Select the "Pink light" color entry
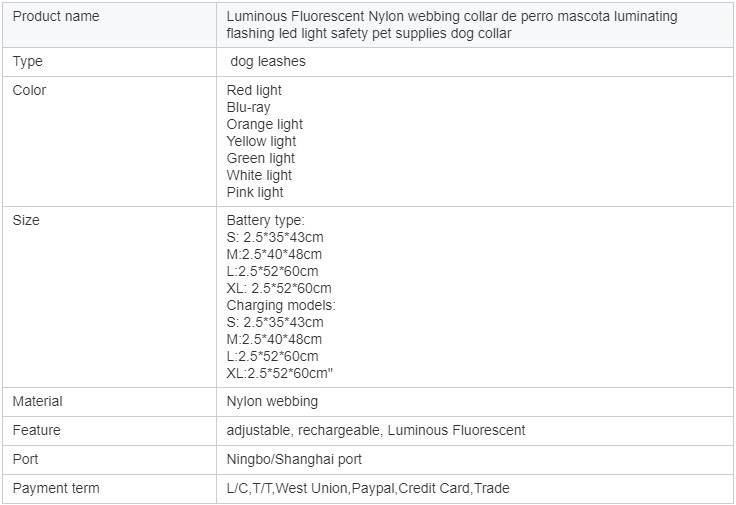Image resolution: width=736 pixels, height=505 pixels. [255, 192]
